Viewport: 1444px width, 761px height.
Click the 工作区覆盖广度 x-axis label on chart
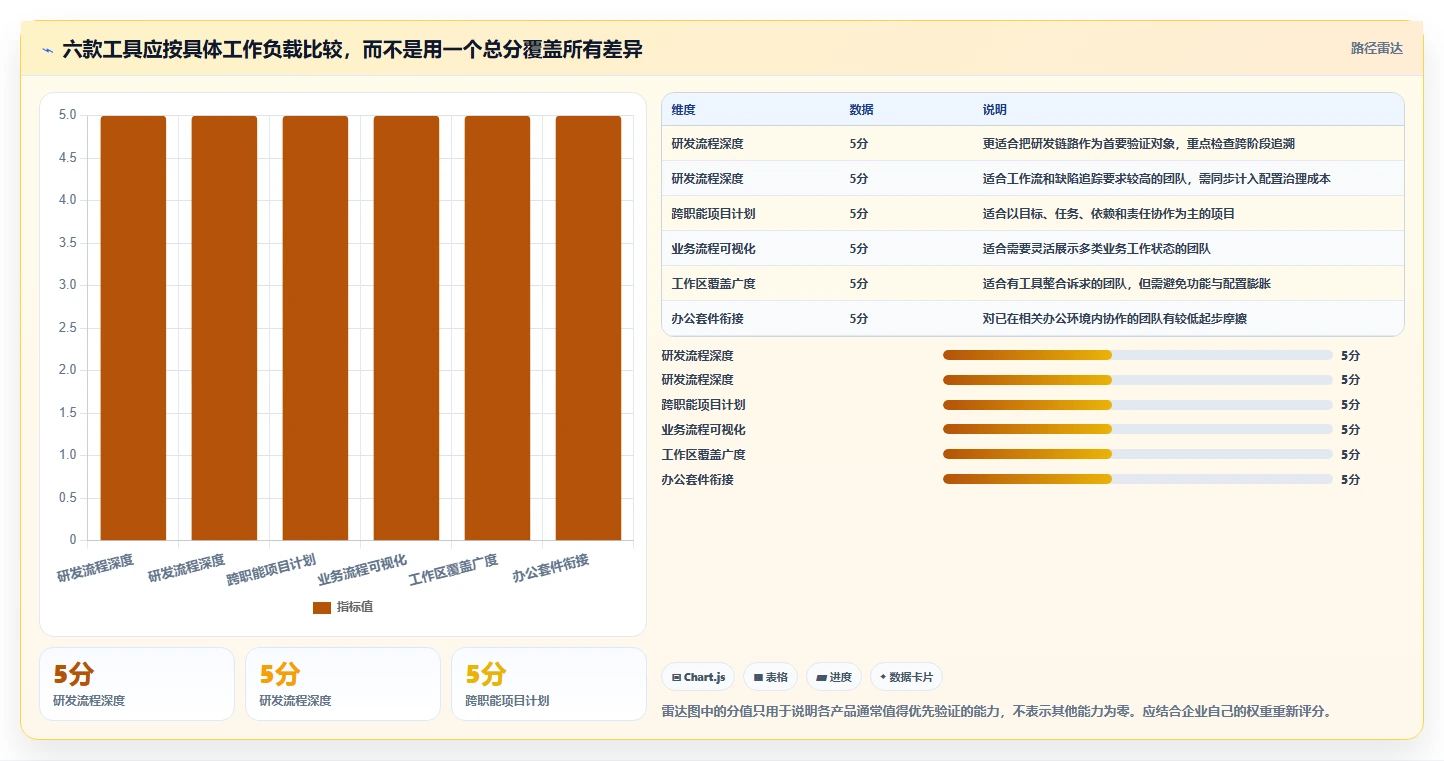(x=453, y=569)
